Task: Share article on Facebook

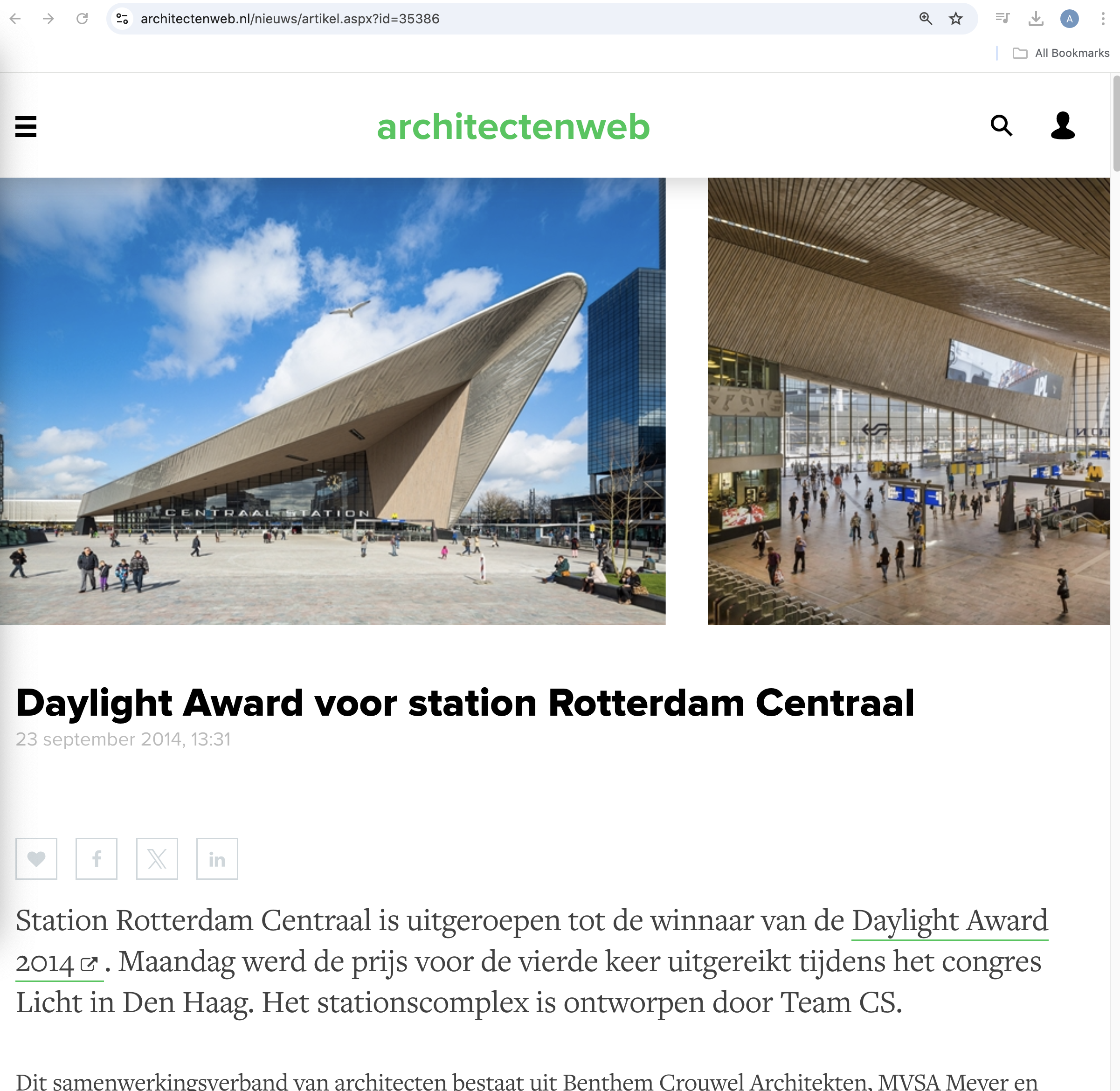Action: click(x=97, y=858)
